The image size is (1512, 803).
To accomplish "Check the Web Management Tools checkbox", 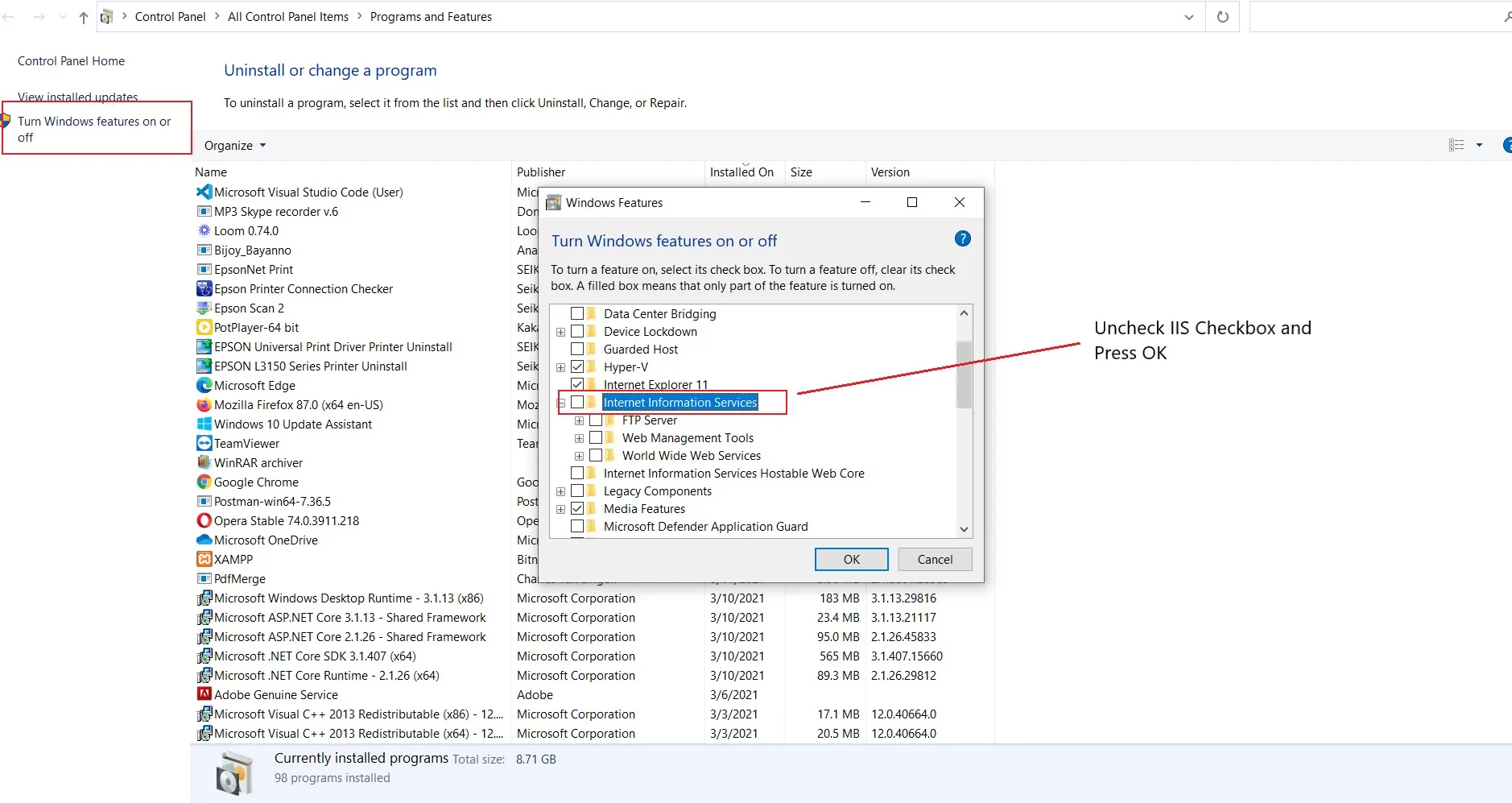I will click(596, 437).
